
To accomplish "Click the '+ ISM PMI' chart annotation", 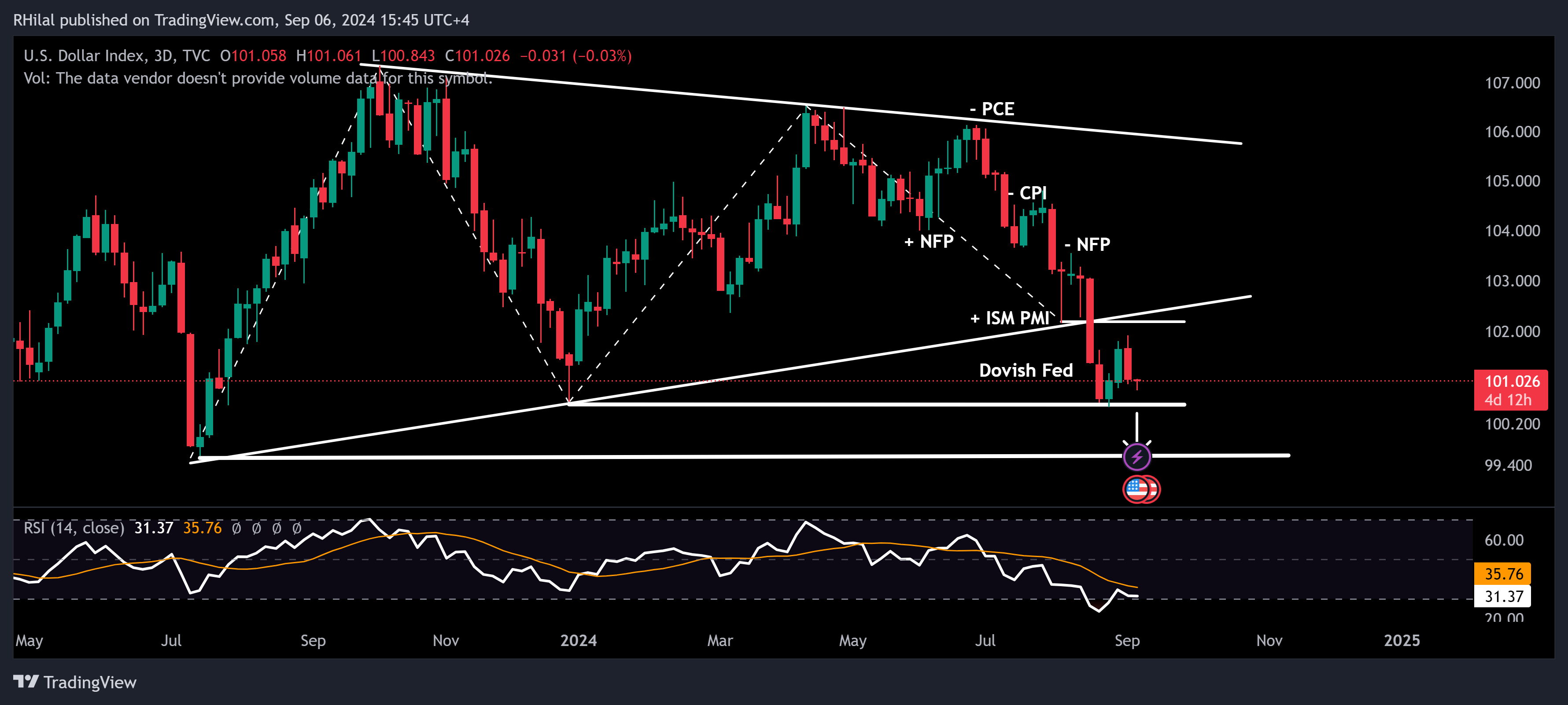I will click(x=1009, y=318).
